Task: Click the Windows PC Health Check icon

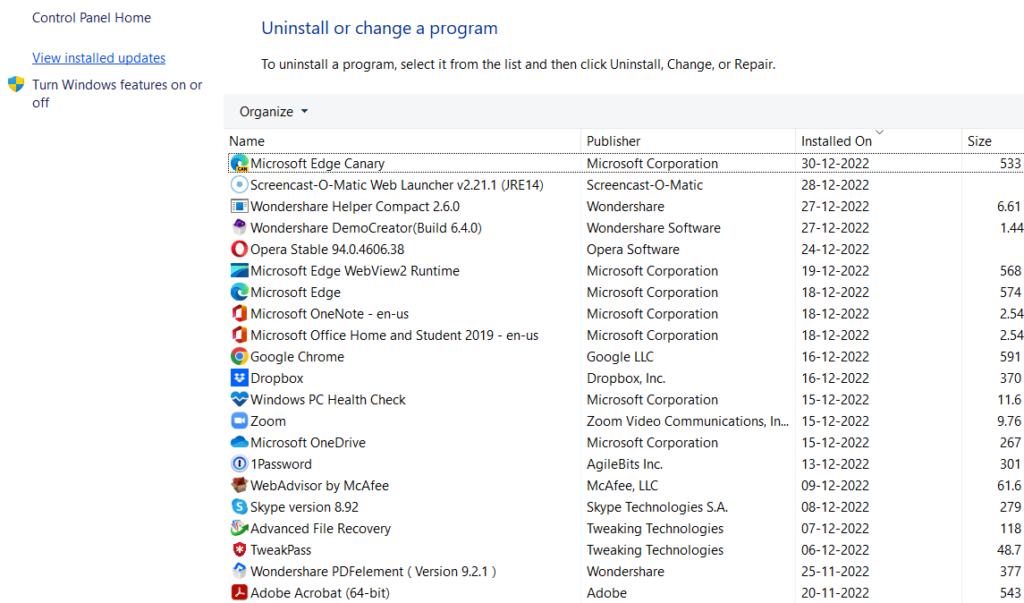Action: pos(240,399)
